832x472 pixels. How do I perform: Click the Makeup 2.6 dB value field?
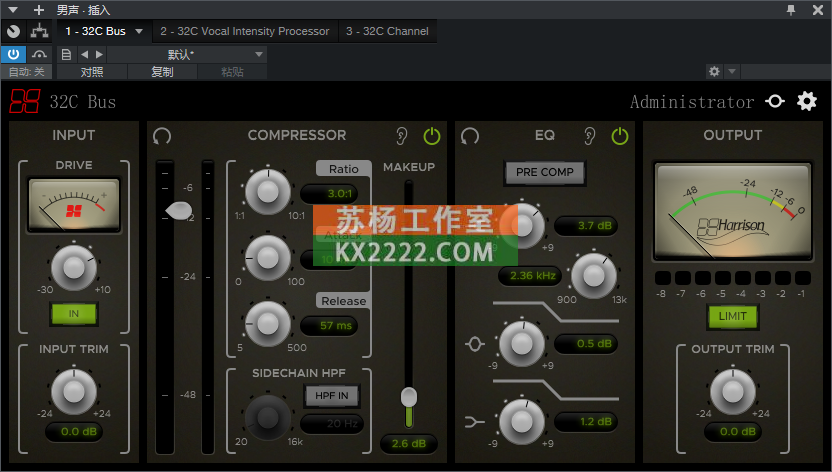409,443
